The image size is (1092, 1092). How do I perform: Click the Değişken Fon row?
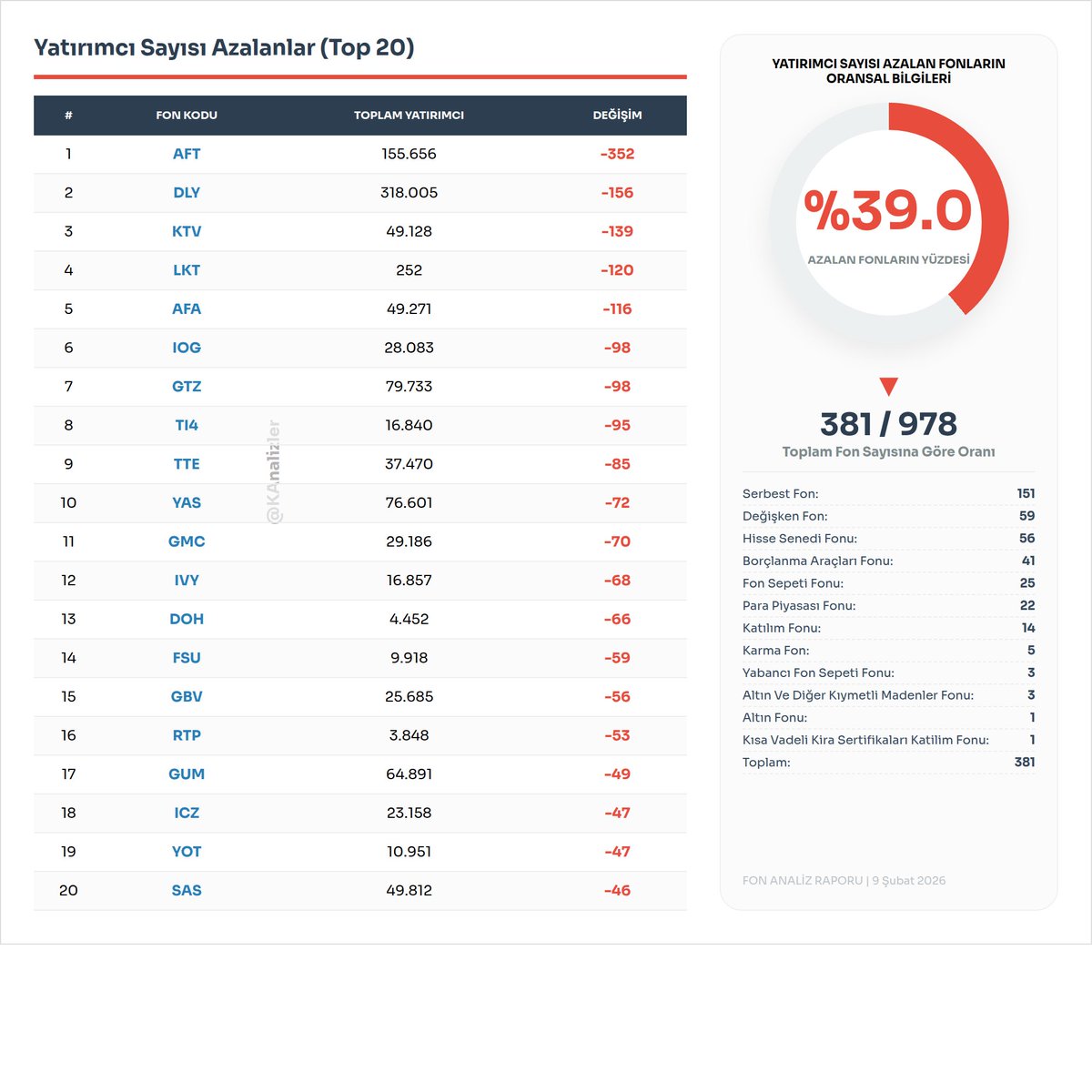coord(889,516)
